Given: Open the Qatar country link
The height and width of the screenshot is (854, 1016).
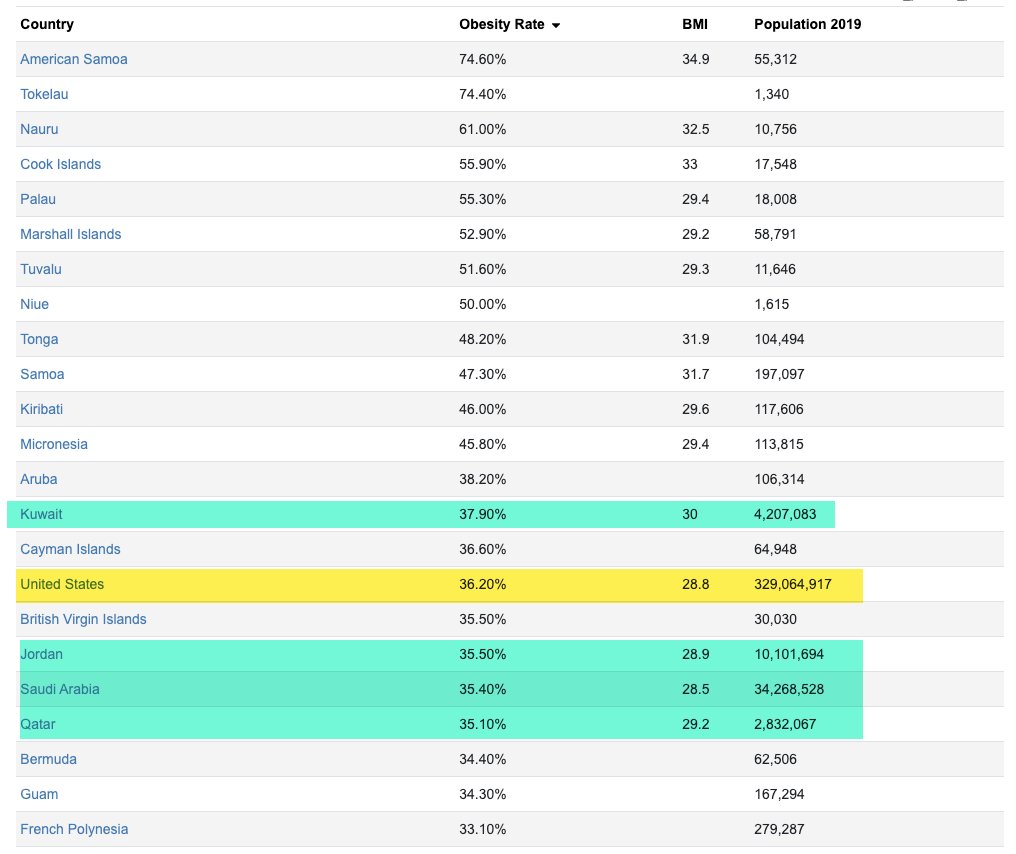Looking at the screenshot, I should [x=38, y=724].
